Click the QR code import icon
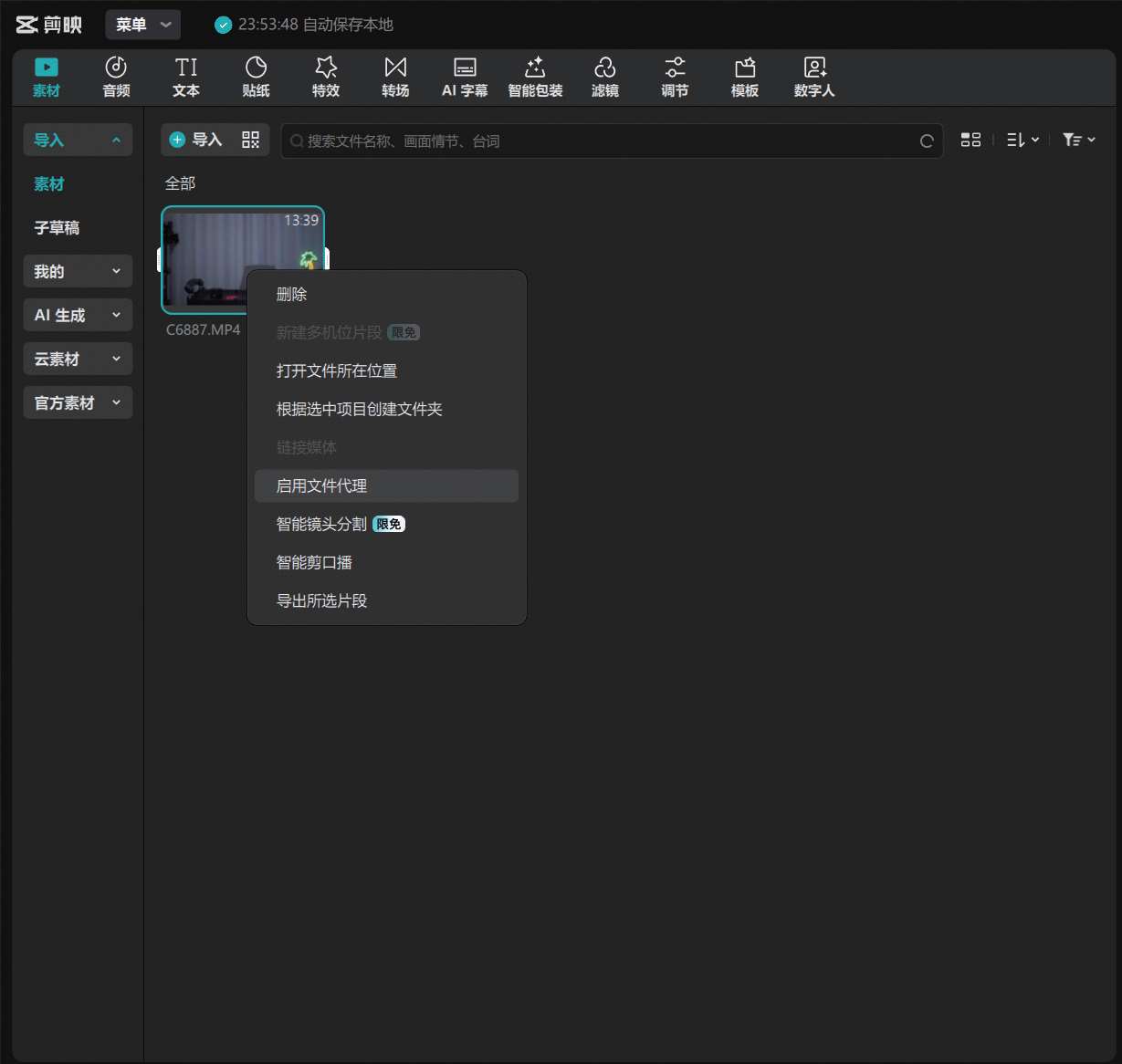The width and height of the screenshot is (1122, 1064). 250,140
